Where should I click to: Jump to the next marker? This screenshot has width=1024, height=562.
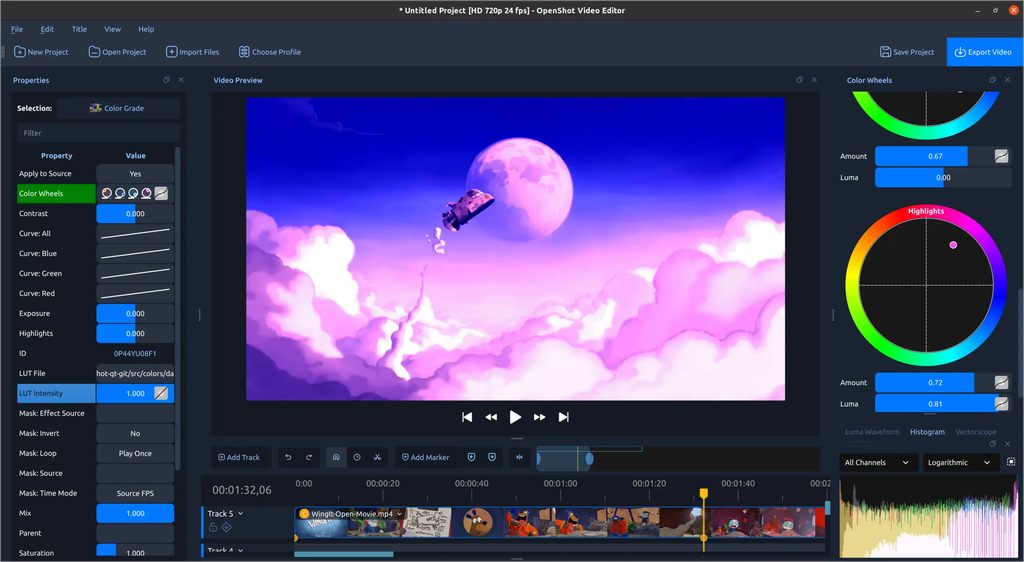click(492, 458)
